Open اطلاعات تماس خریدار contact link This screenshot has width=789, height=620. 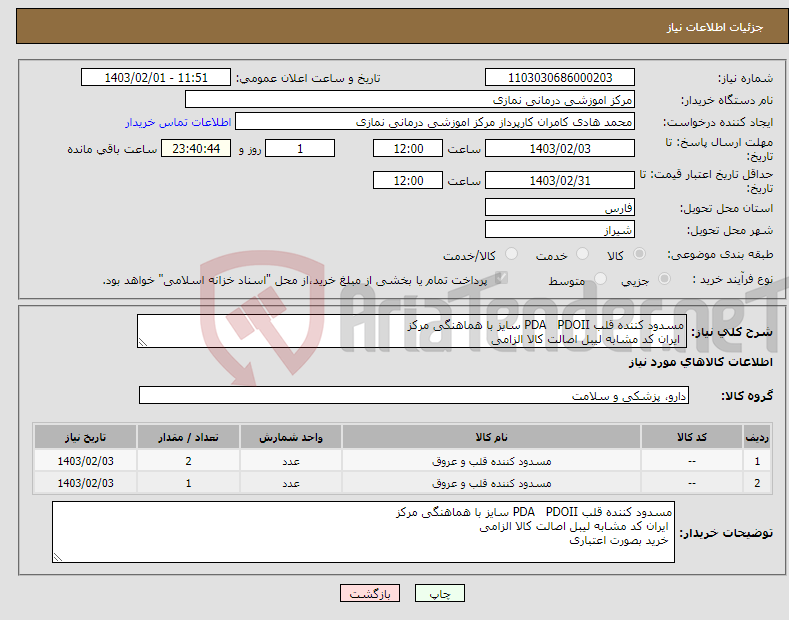[x=178, y=122]
